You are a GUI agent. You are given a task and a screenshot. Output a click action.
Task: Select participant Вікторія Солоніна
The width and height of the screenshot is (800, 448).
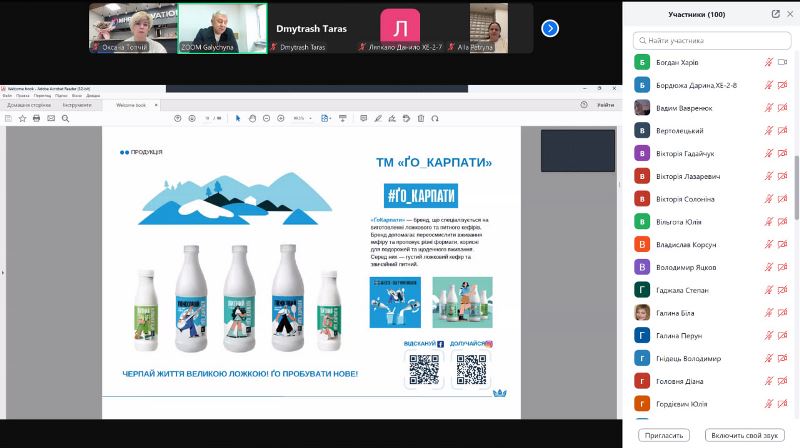click(711, 199)
